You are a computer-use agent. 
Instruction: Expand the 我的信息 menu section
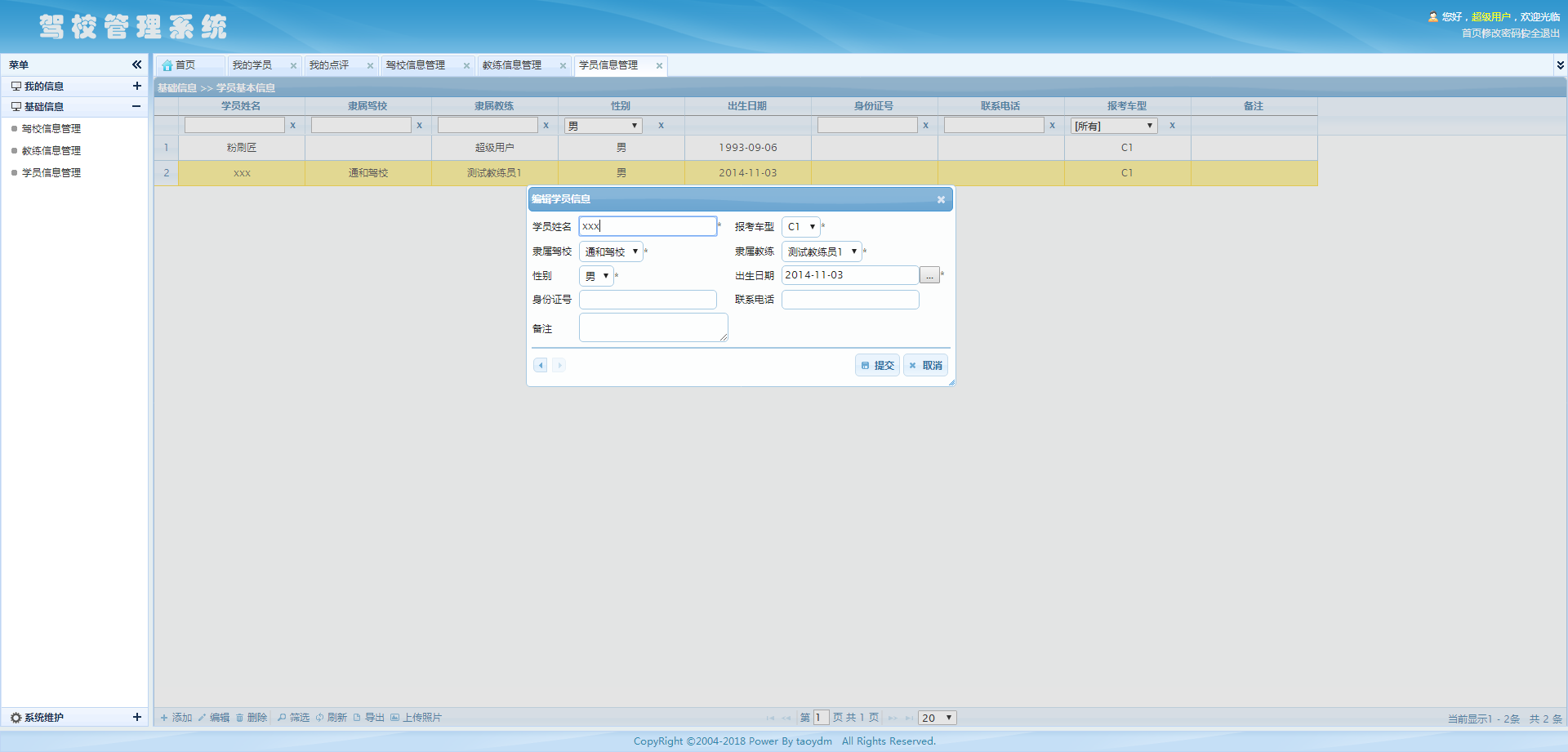tap(136, 86)
